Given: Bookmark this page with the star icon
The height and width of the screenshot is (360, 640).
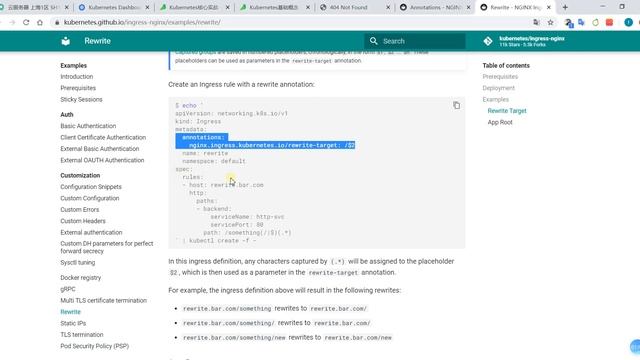Looking at the screenshot, I should click(x=550, y=22).
